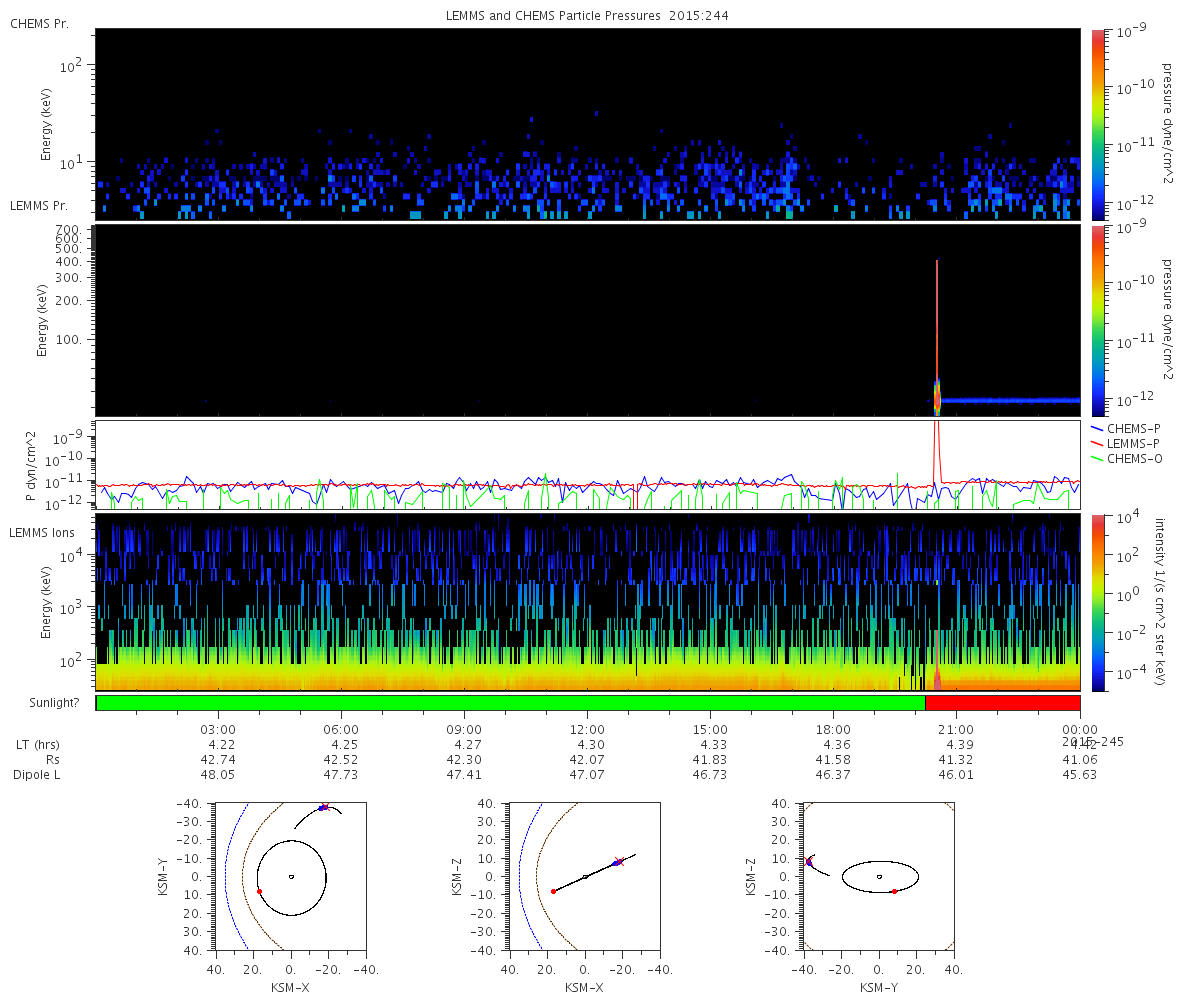Viewport: 1200px width, 1000px height.
Task: Click the top CHEMS pressure colorbar
Action: 1098,124
